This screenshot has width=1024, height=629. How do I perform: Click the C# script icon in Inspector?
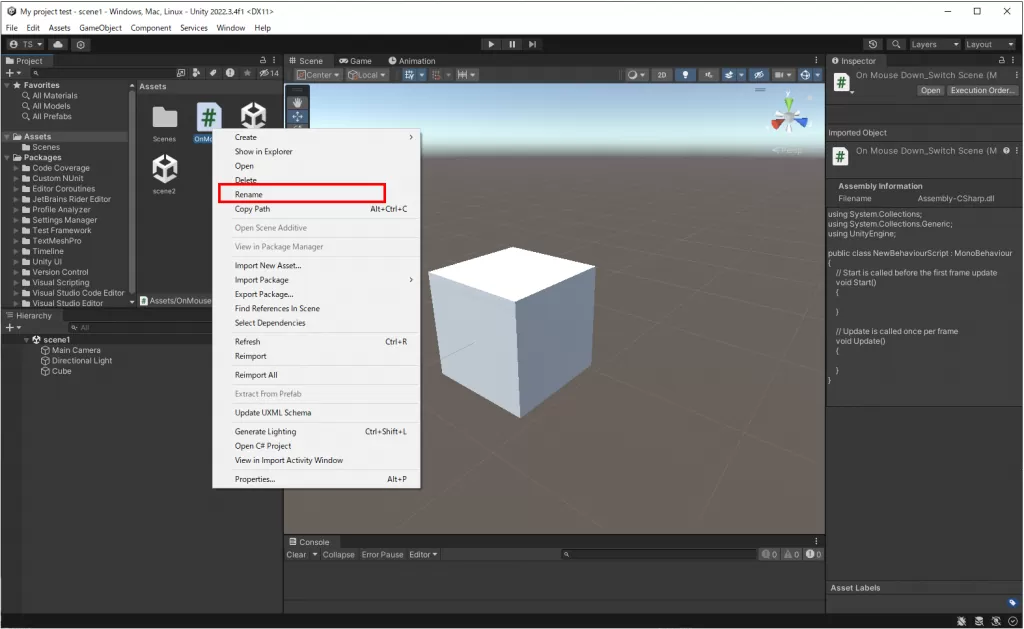coord(841,82)
